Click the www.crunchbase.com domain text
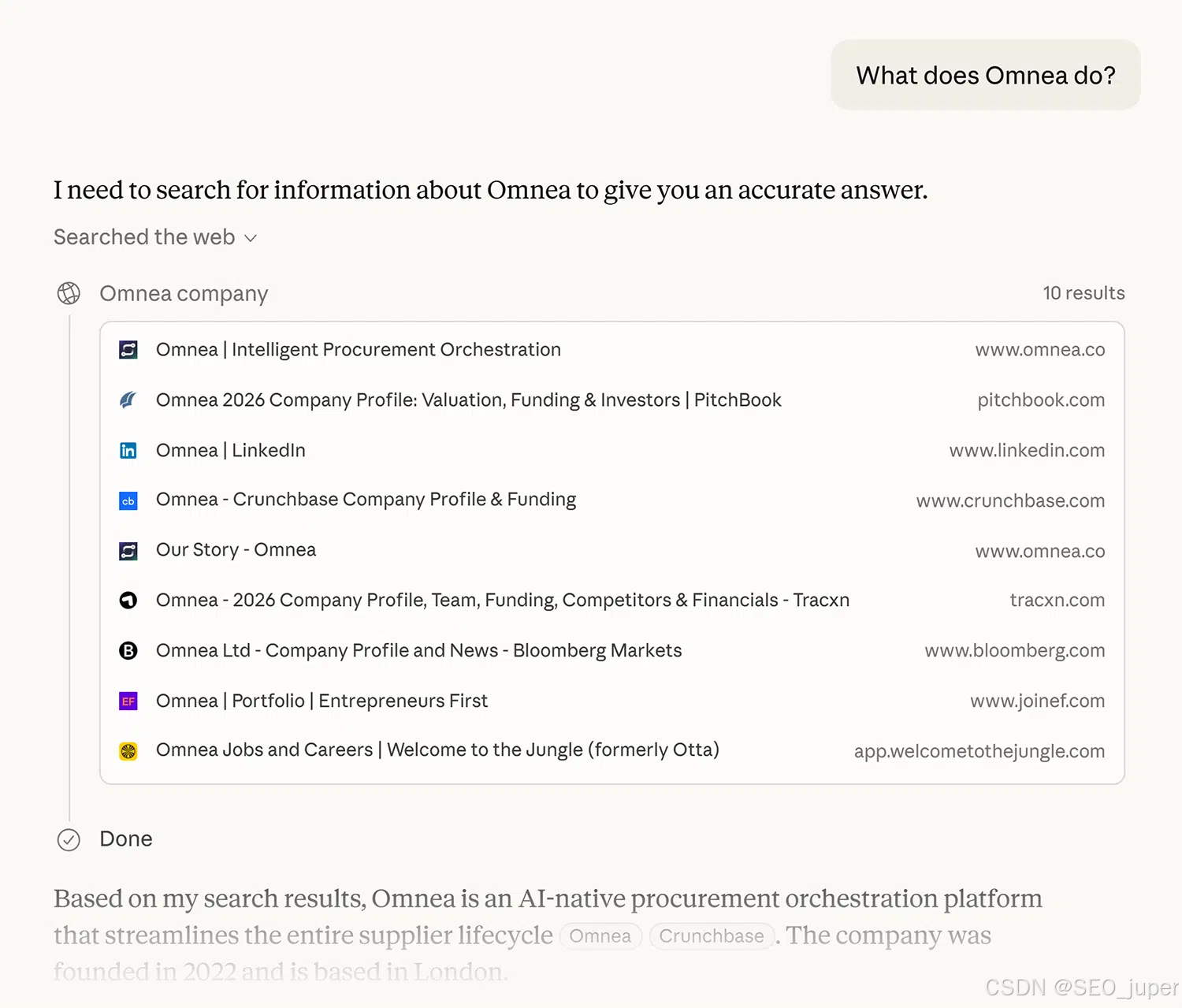Image resolution: width=1182 pixels, height=1008 pixels. 1010,501
